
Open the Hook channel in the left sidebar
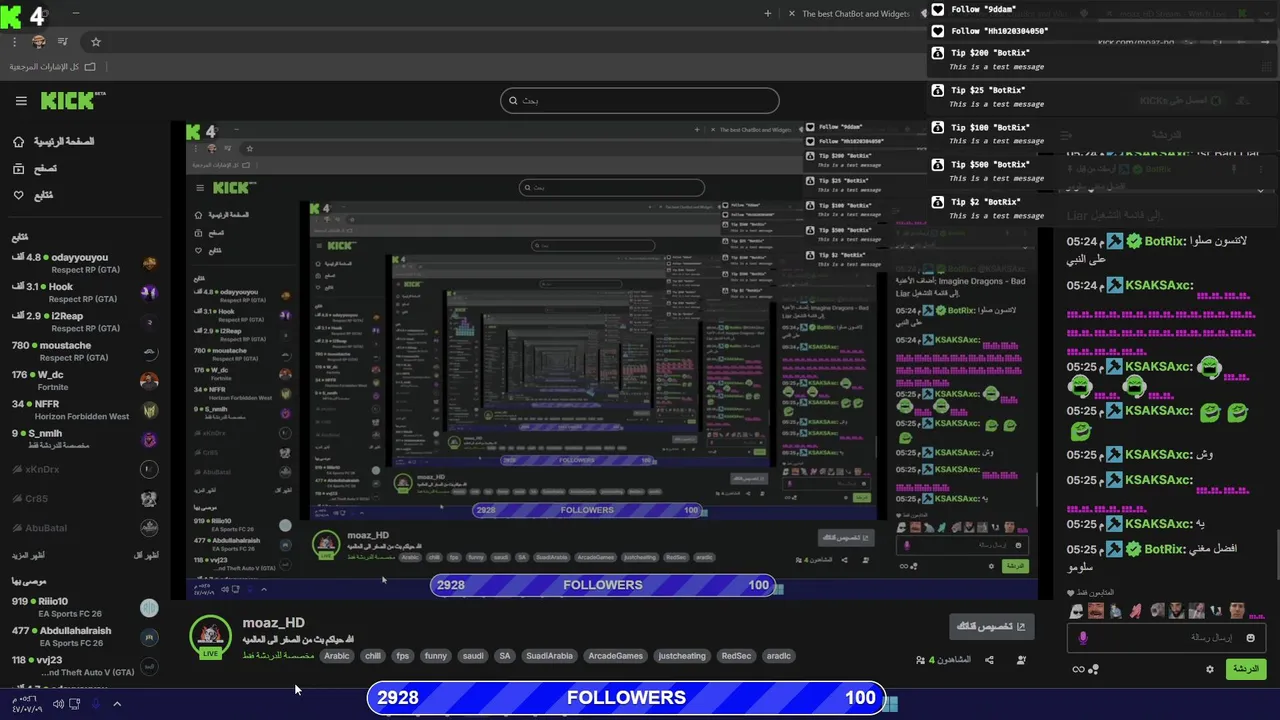click(x=84, y=292)
